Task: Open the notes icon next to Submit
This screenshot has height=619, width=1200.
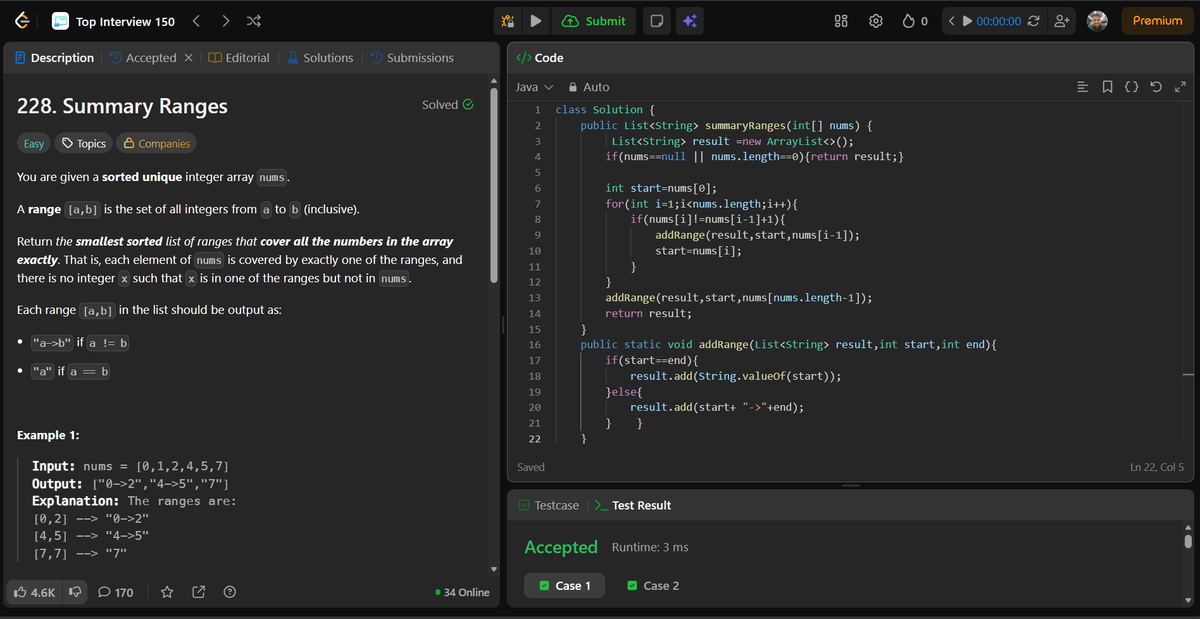Action: pyautogui.click(x=656, y=21)
